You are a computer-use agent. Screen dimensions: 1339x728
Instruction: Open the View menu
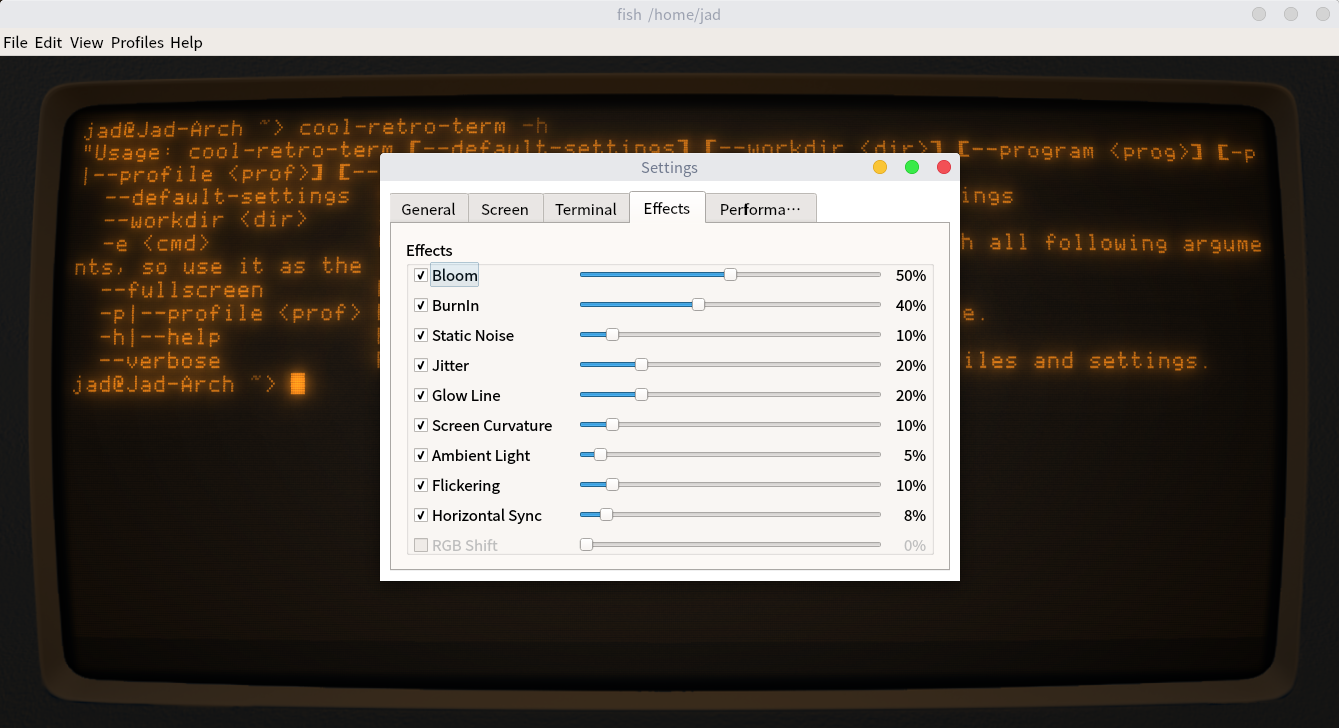pyautogui.click(x=87, y=42)
